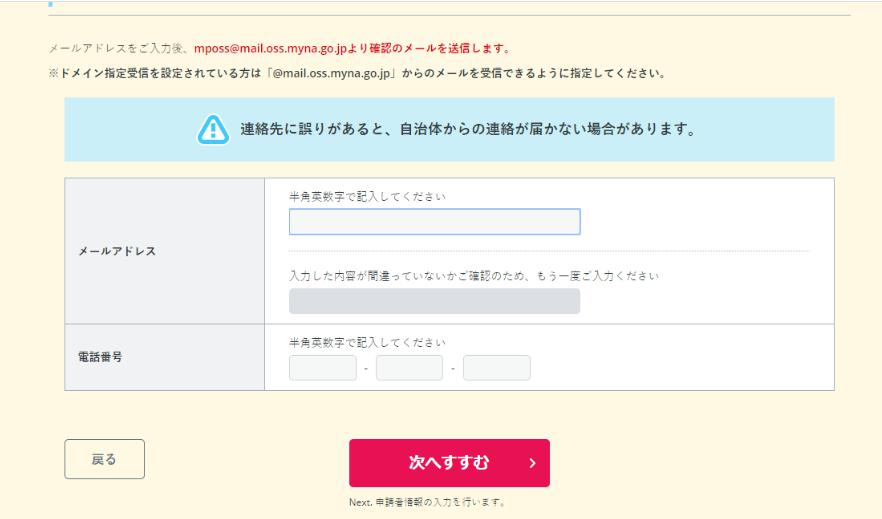Screen dimensions: 882x519
Task: Click the もう一度ご入力ください instruction text
Action: [x=474, y=274]
